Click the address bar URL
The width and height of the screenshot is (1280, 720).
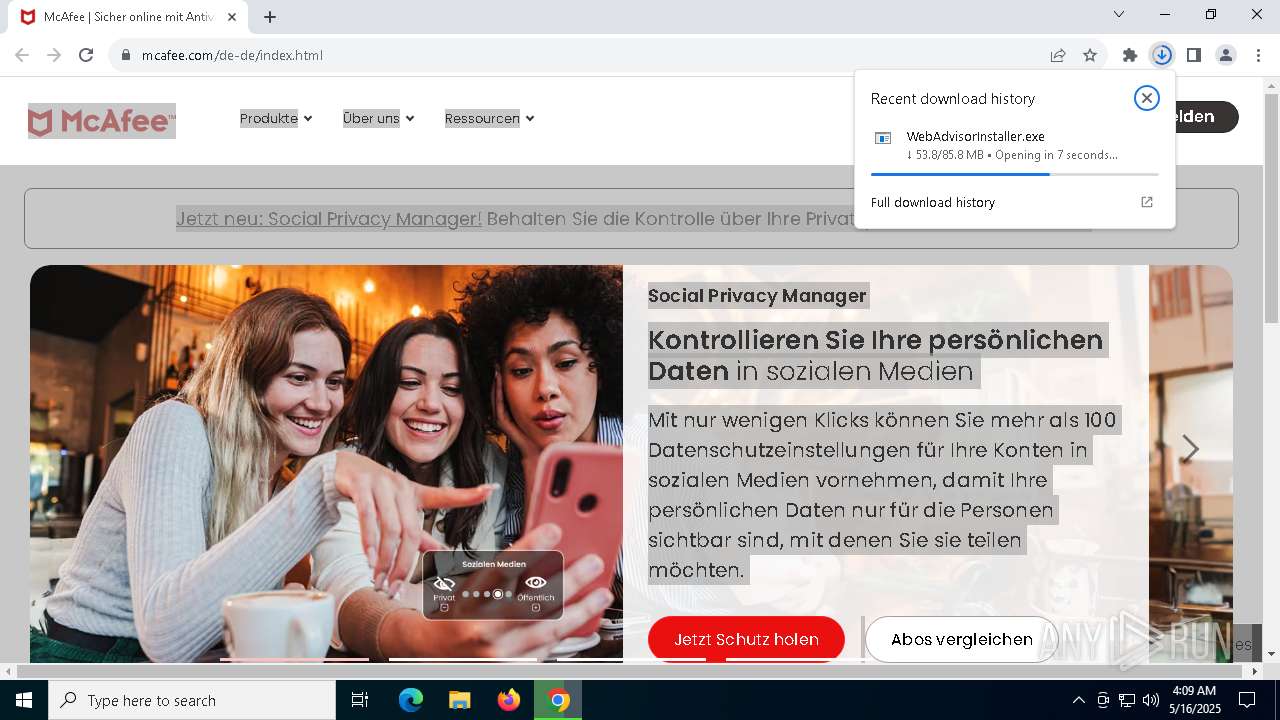232,55
